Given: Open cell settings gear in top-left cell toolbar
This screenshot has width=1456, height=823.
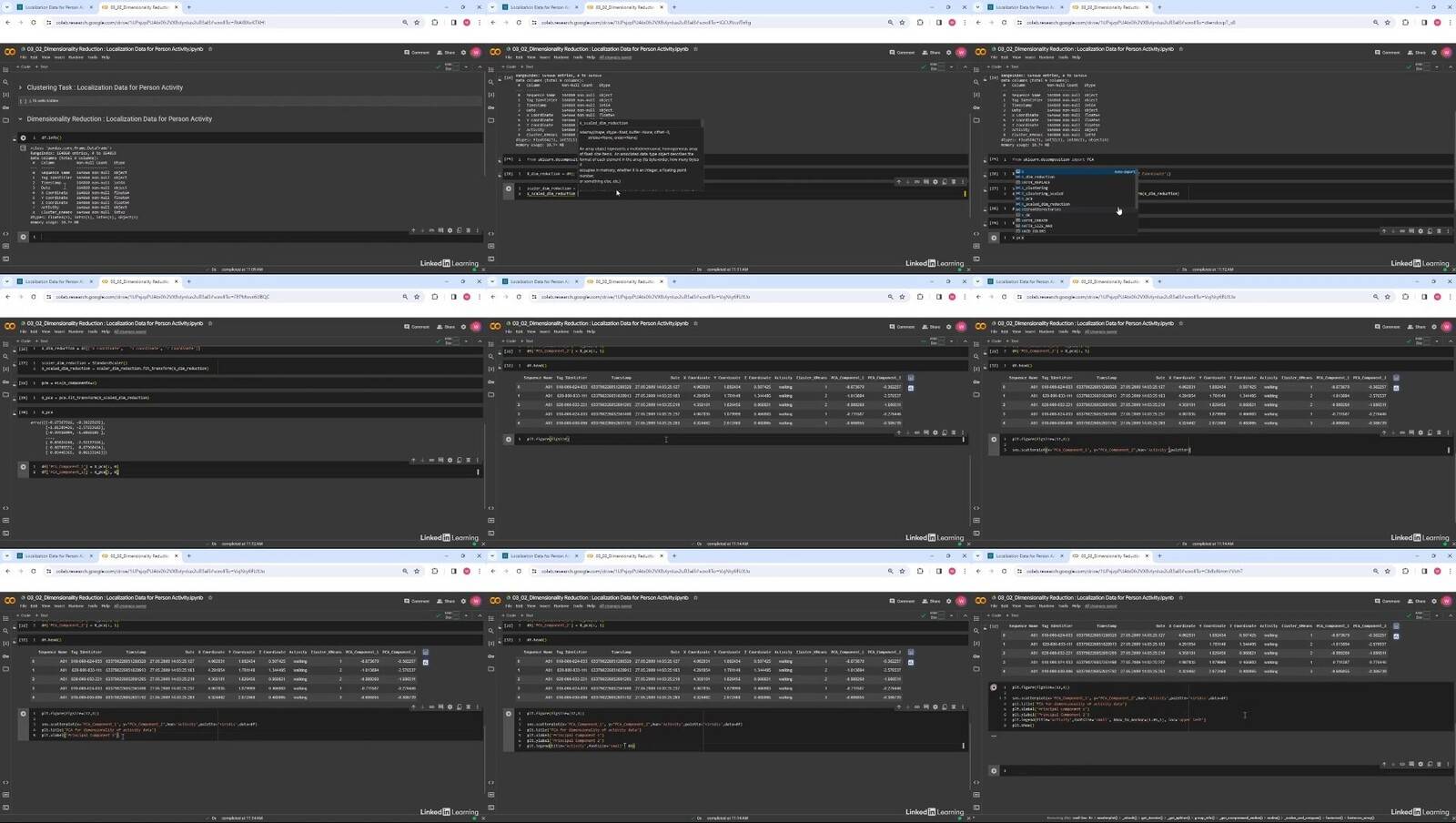Looking at the screenshot, I should [450, 230].
